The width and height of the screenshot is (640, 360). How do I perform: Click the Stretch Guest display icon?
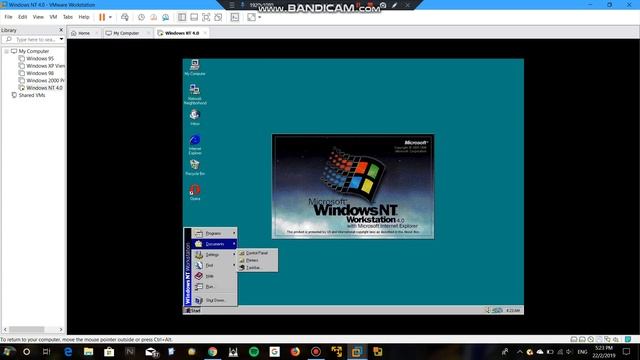[x=251, y=17]
